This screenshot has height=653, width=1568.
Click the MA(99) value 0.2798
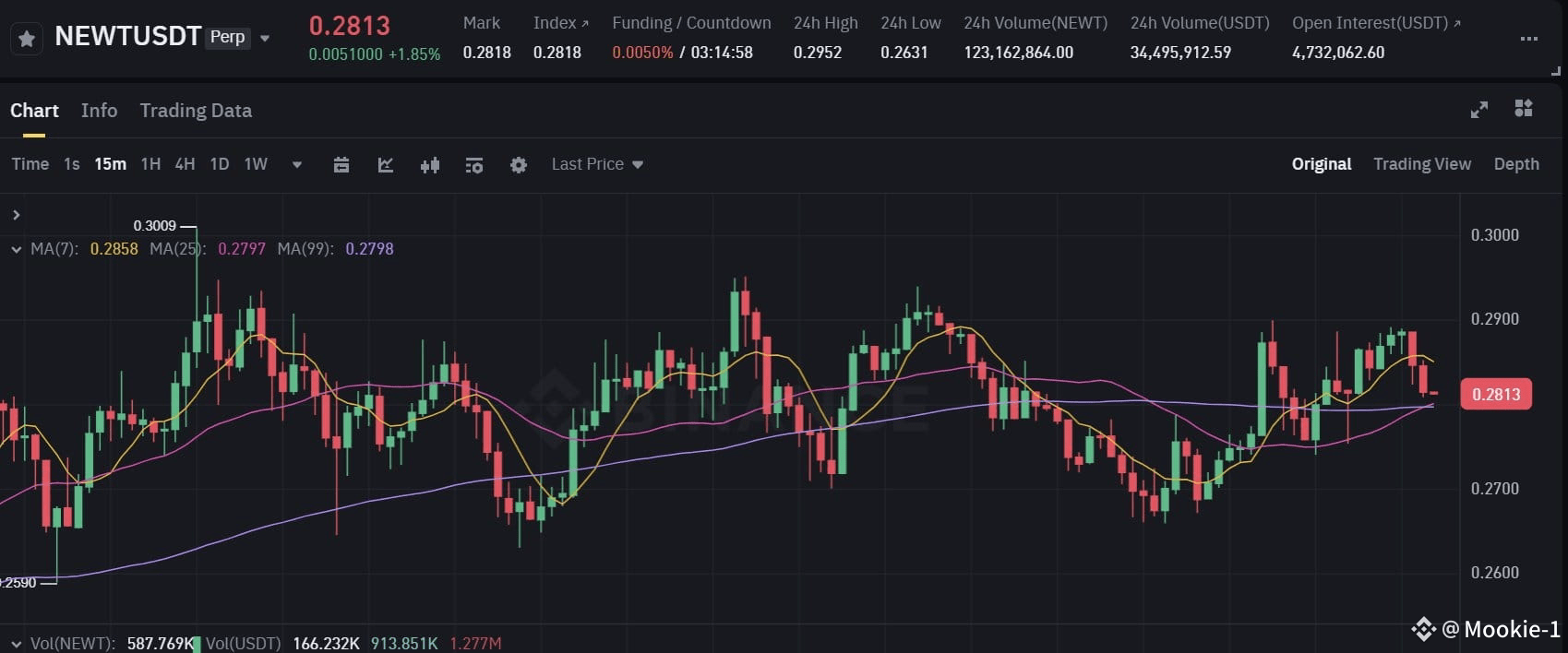point(369,249)
